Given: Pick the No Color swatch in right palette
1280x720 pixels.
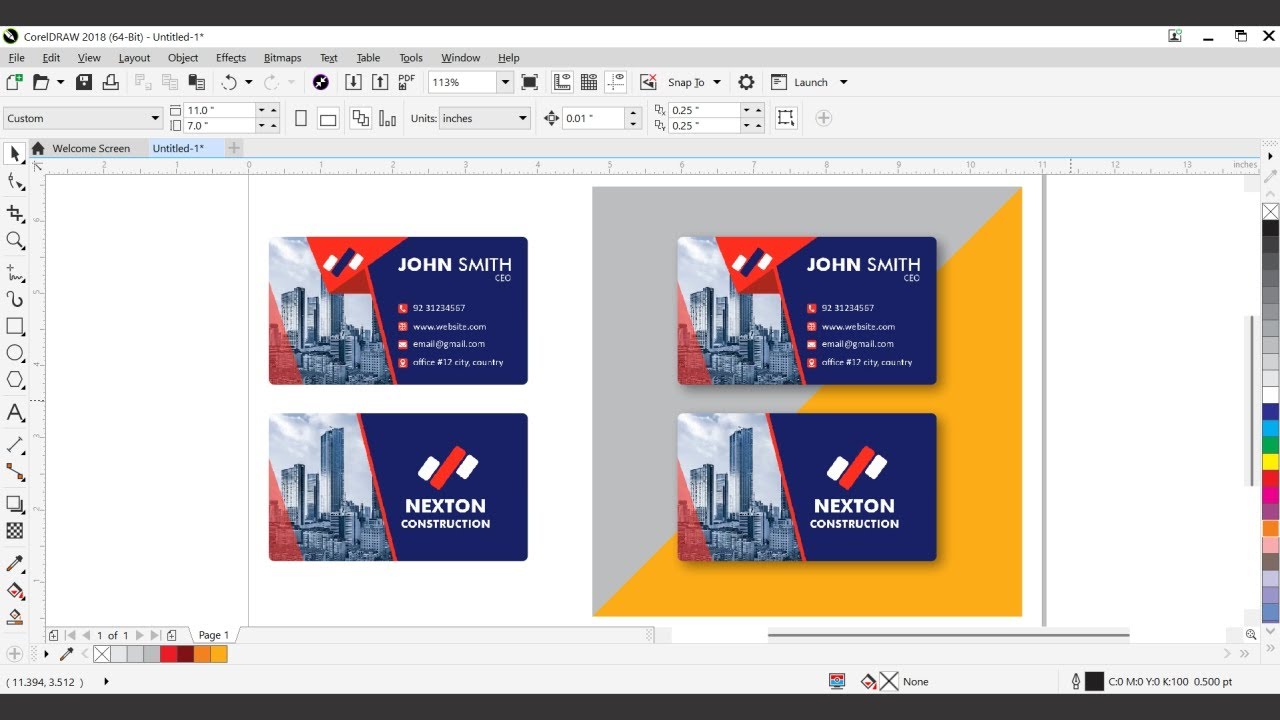Looking at the screenshot, I should click(x=1270, y=211).
